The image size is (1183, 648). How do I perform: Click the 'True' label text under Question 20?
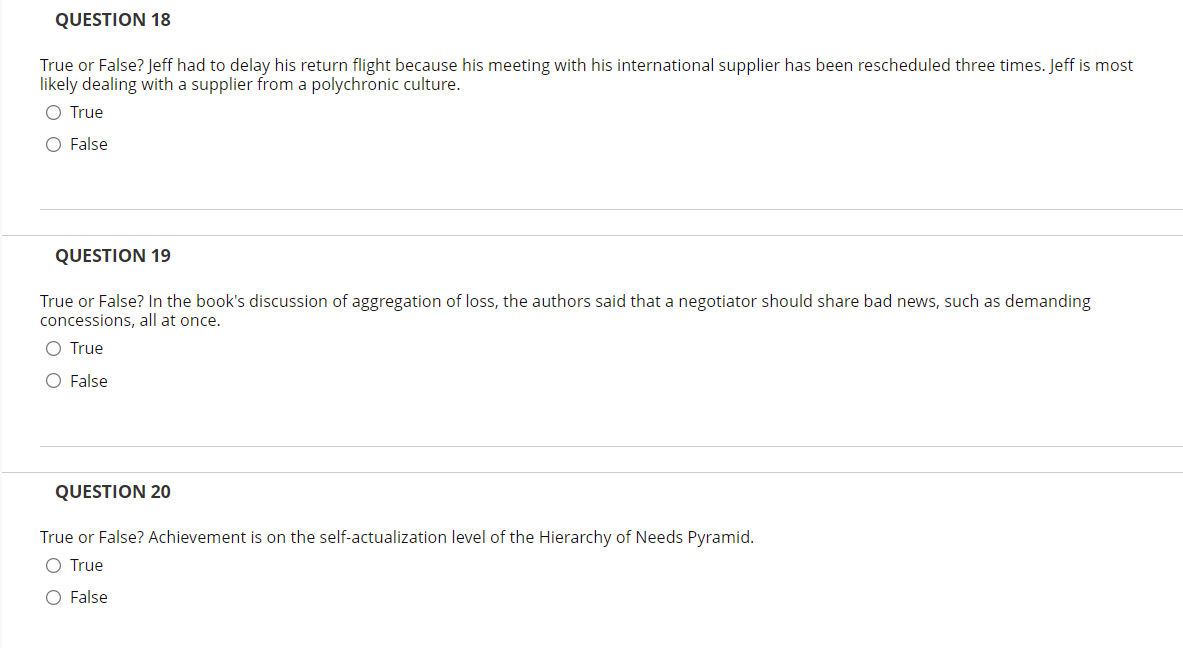pos(87,565)
